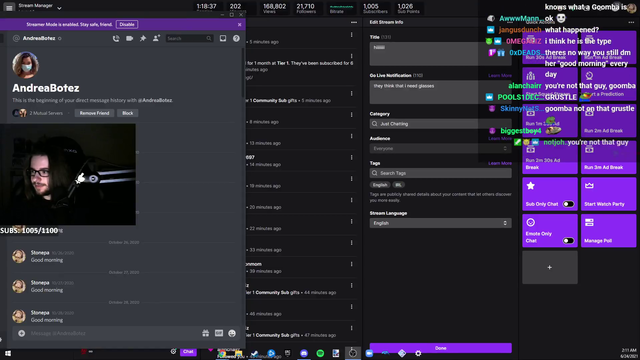Click the webcam overlay thumbnail

pyautogui.click(x=68, y=174)
